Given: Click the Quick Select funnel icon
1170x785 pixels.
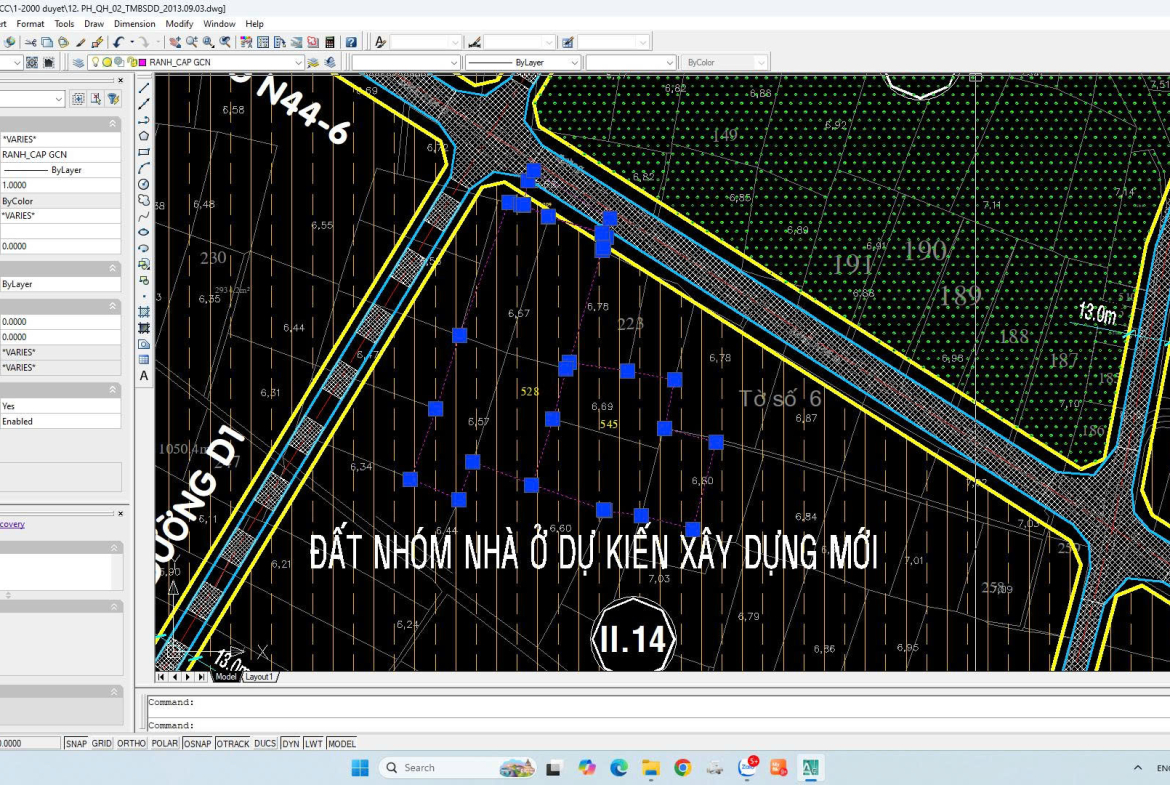Looking at the screenshot, I should click(x=114, y=99).
